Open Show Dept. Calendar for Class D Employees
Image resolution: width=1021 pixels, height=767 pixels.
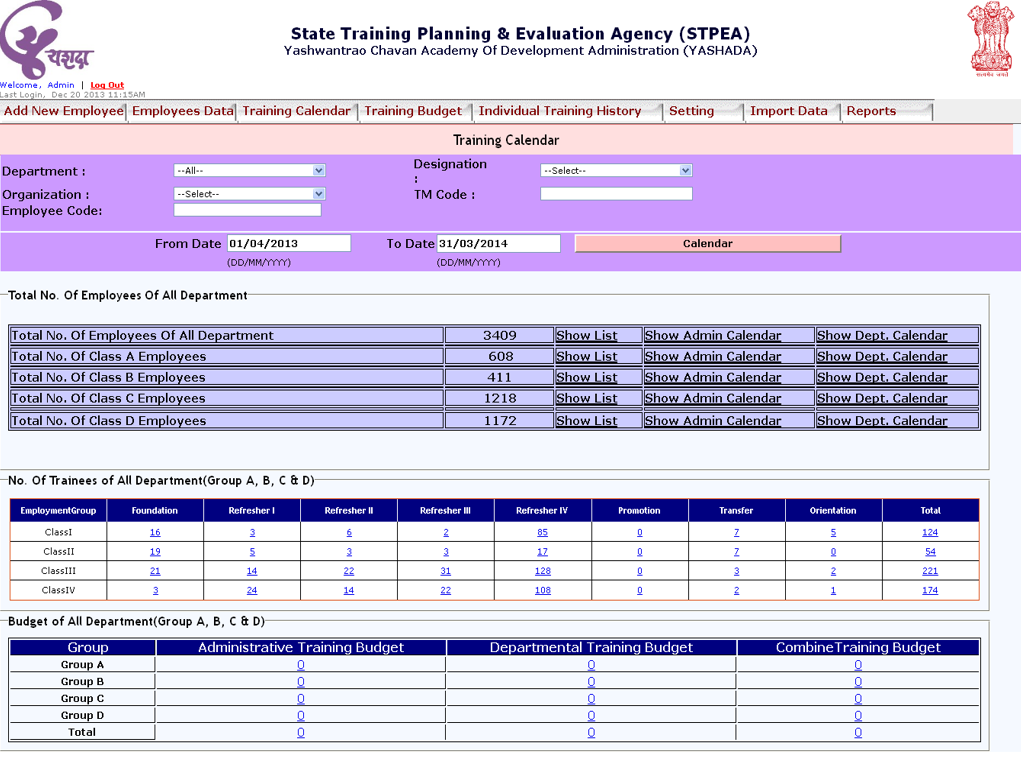(x=881, y=421)
